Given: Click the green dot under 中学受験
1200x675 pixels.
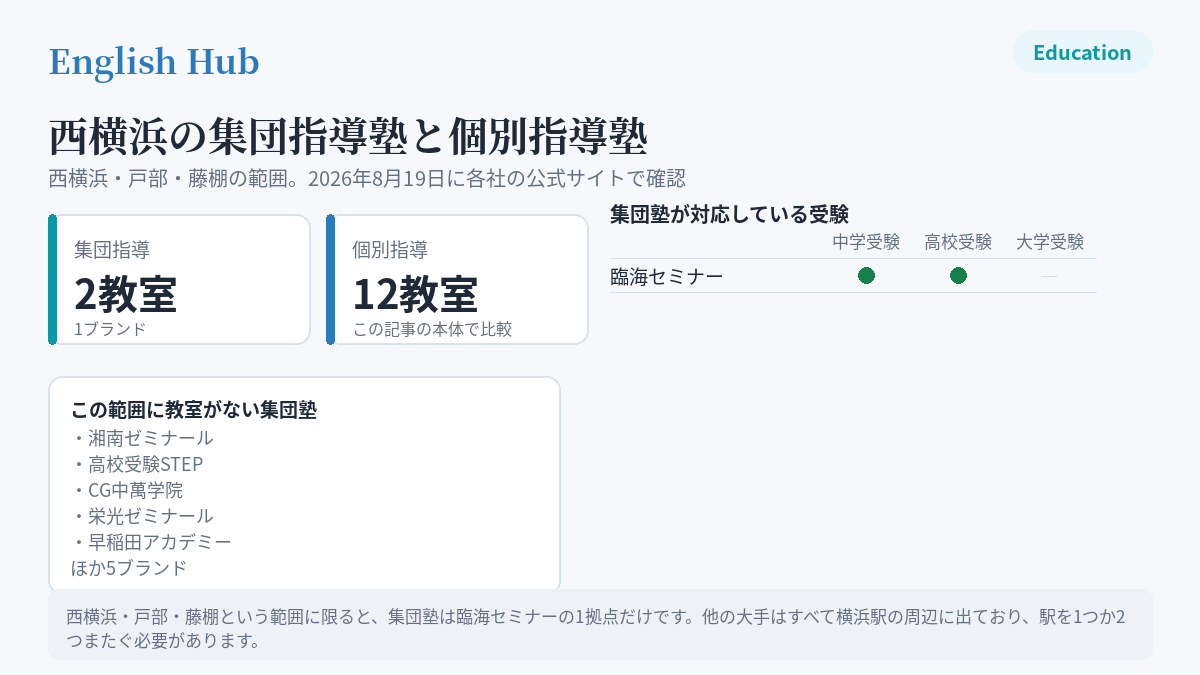Looking at the screenshot, I should pos(866,276).
